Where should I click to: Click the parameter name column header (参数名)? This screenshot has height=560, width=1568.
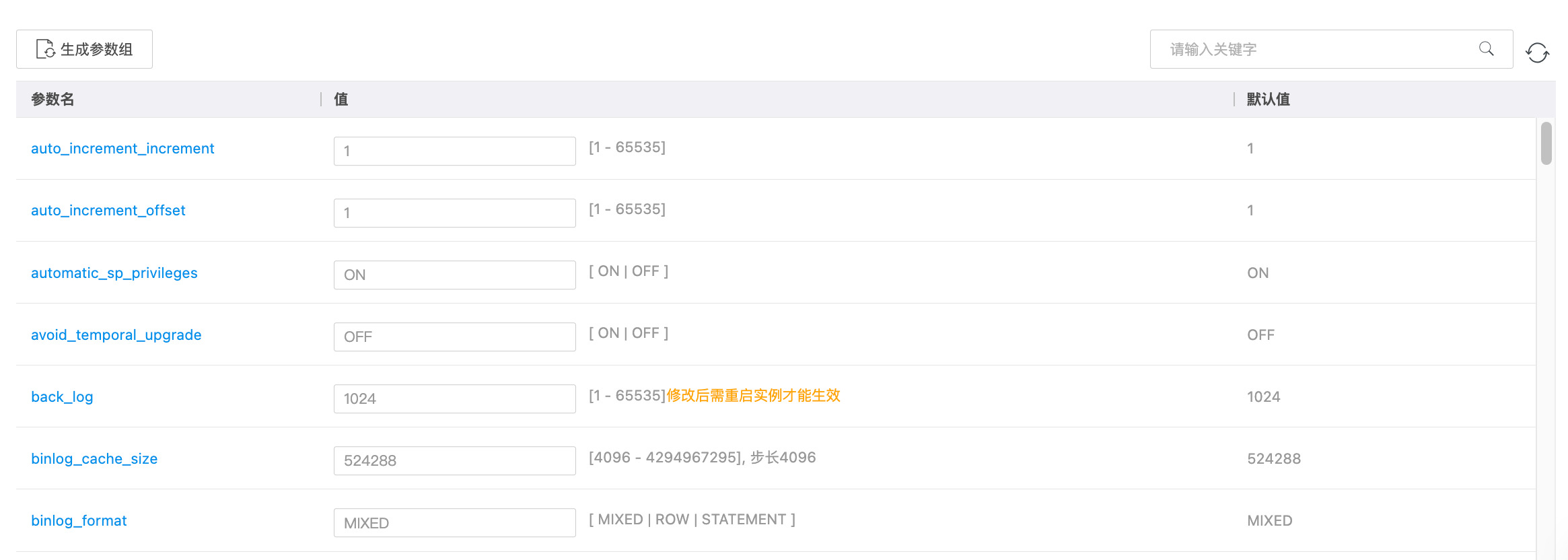point(52,100)
